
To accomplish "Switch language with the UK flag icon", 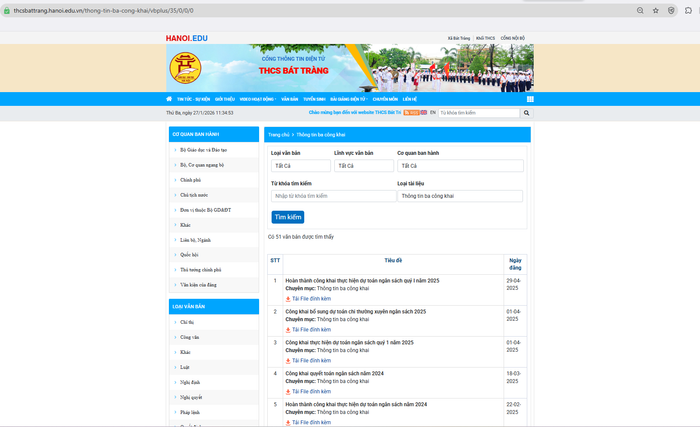I will point(424,113).
